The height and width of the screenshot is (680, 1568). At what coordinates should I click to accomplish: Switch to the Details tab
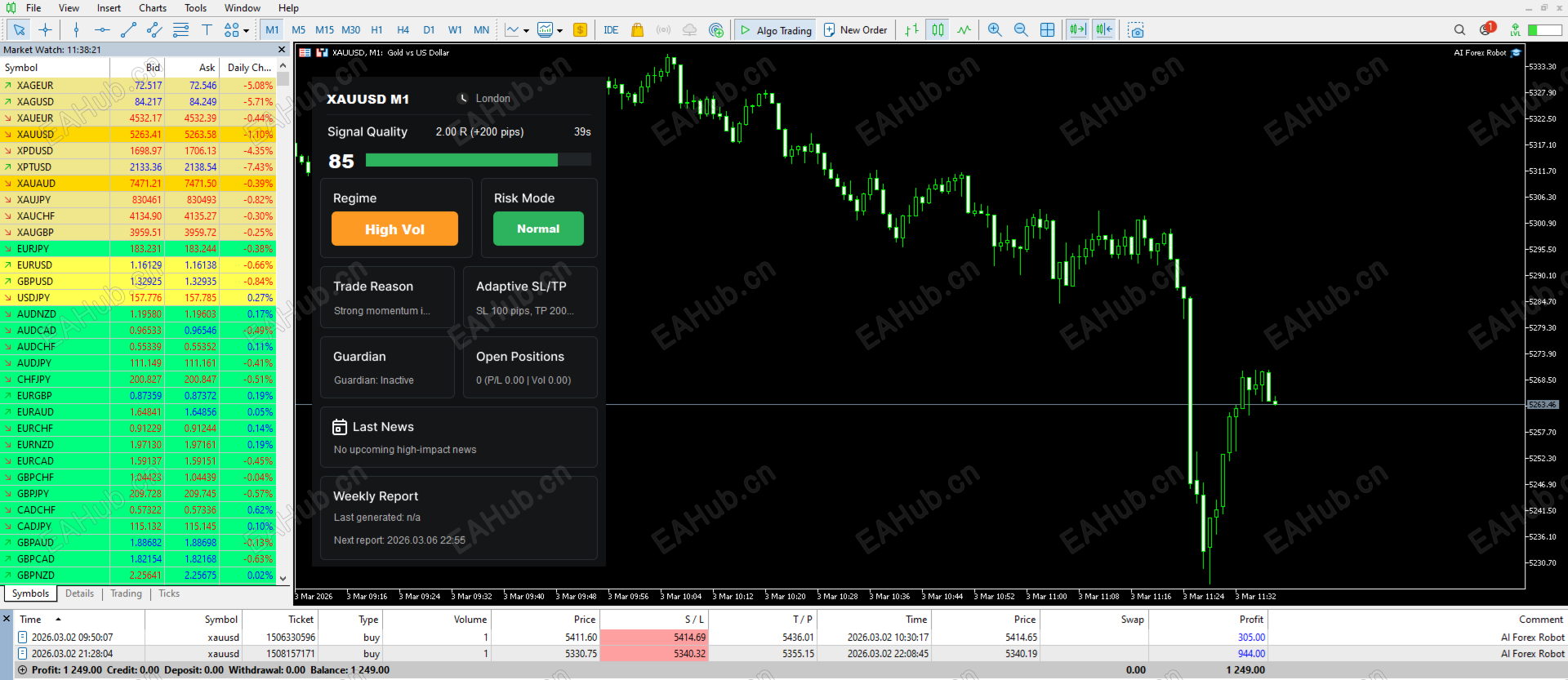pos(79,593)
